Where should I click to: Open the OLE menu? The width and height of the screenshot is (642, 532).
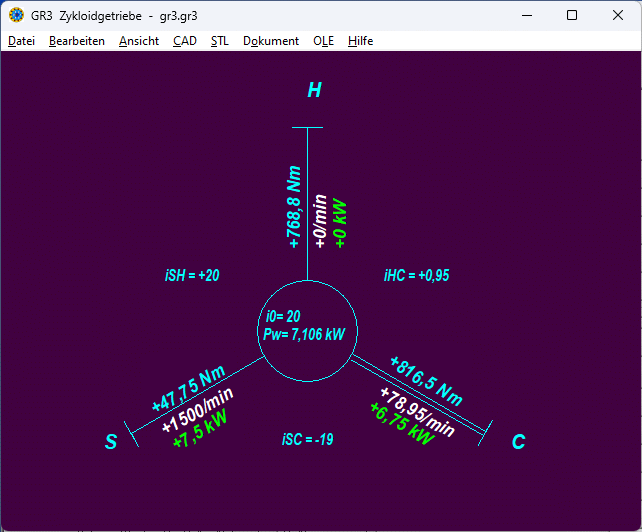pos(323,41)
